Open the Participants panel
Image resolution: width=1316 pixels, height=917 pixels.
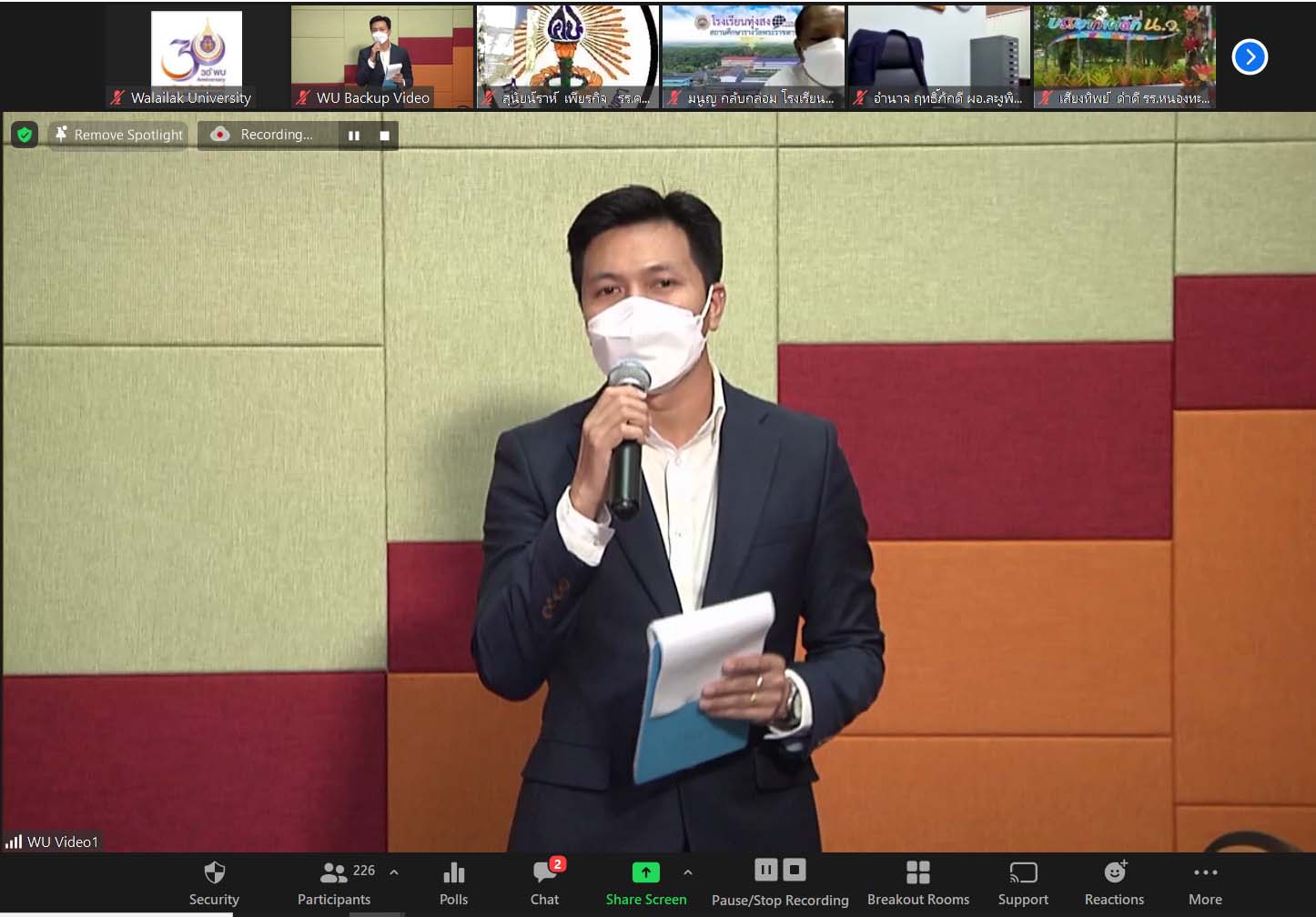point(334,882)
